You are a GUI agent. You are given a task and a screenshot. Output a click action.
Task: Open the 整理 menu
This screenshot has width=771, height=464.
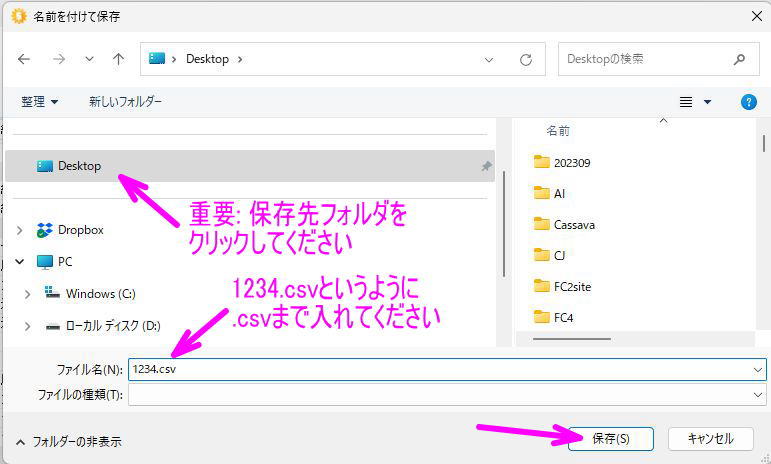(x=40, y=102)
